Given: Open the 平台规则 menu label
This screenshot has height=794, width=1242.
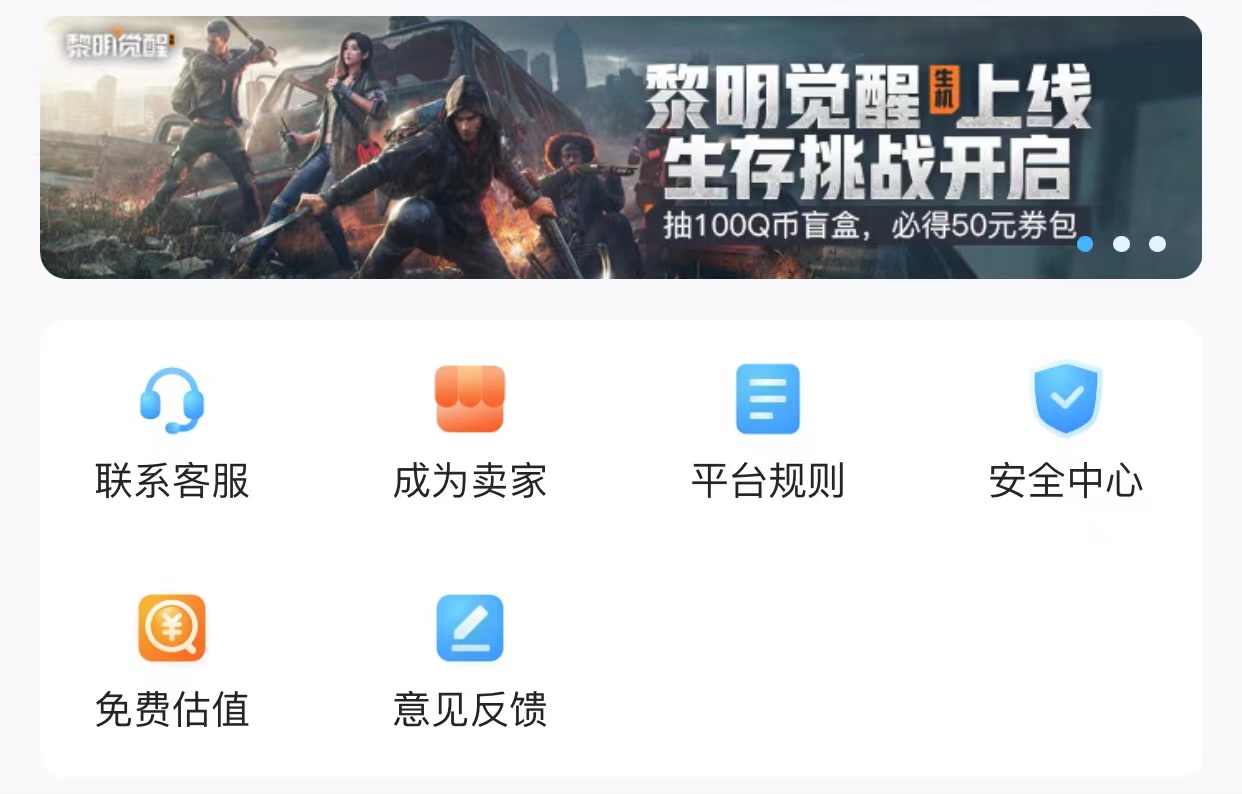Looking at the screenshot, I should point(768,481).
